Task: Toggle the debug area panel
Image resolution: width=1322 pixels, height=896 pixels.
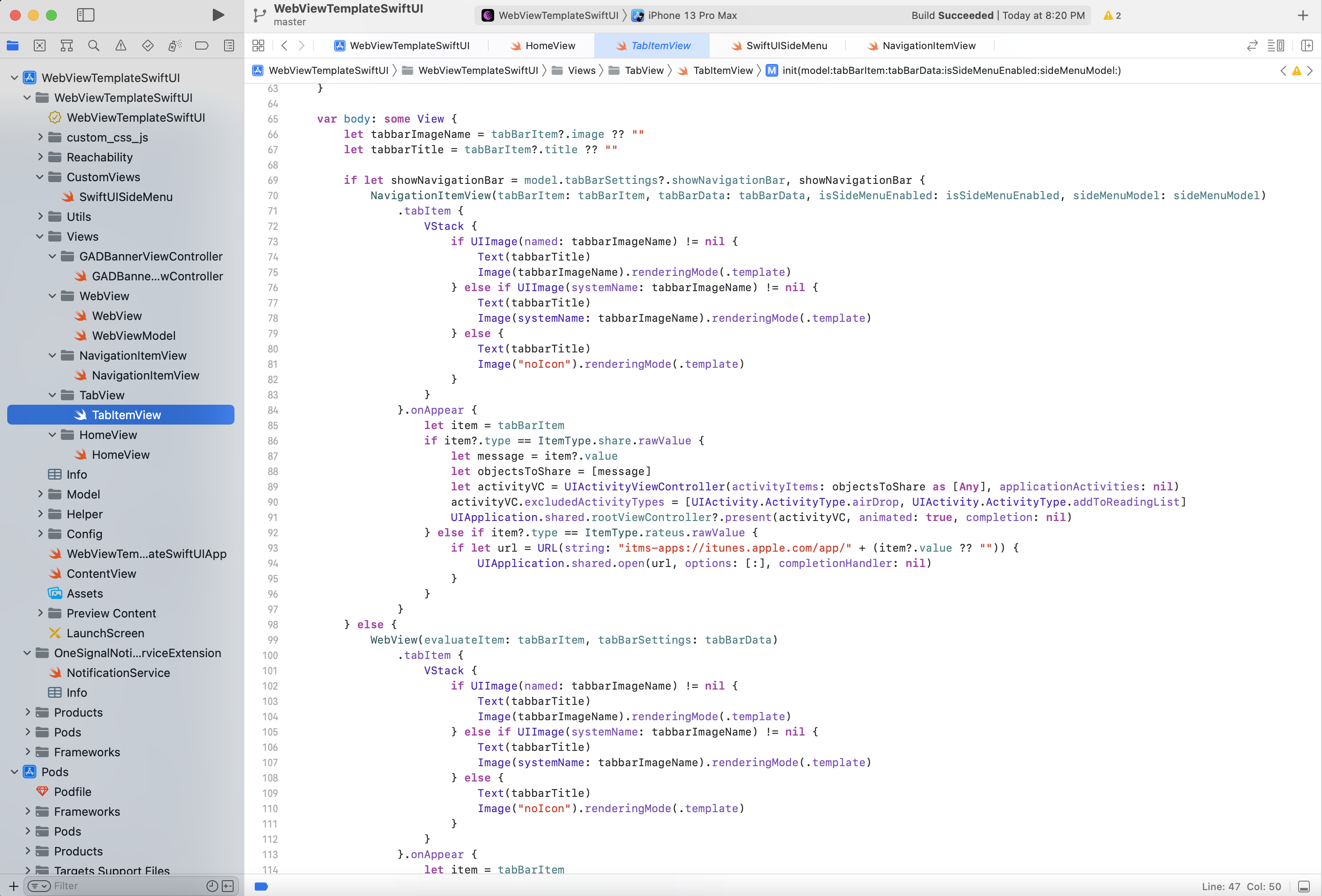Action: (1304, 887)
